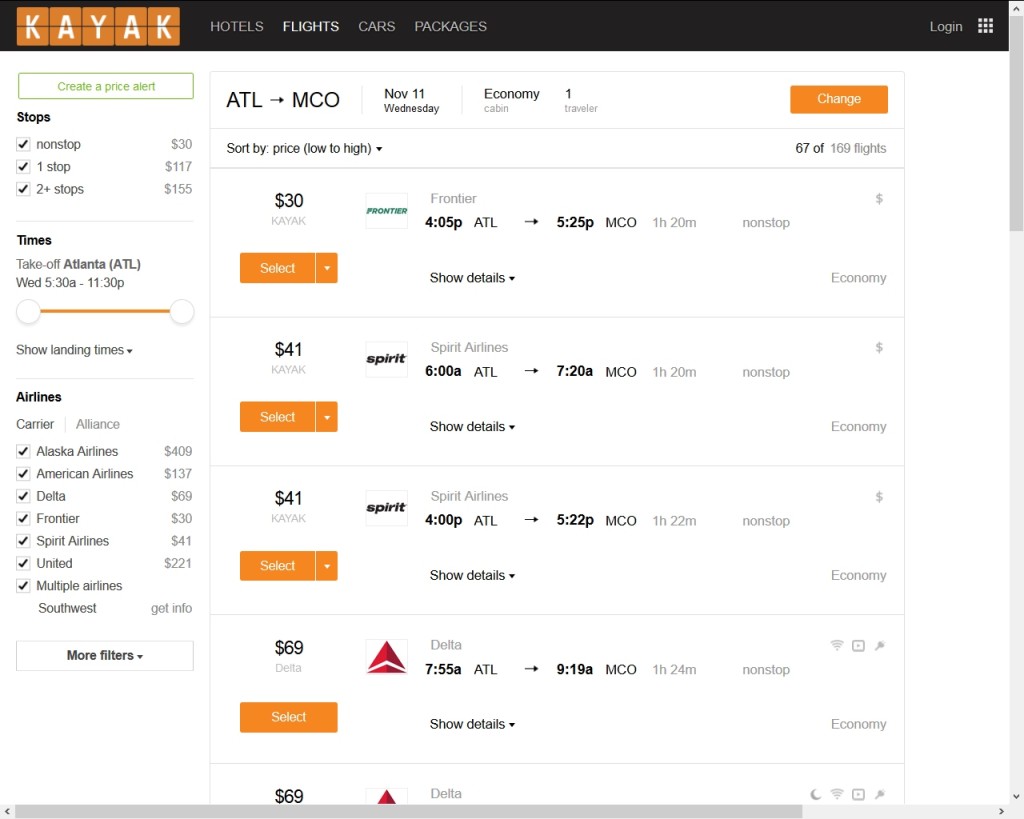This screenshot has height=819, width=1024.
Task: Click the Wi-Fi icon on the Delta flight
Action: (837, 646)
